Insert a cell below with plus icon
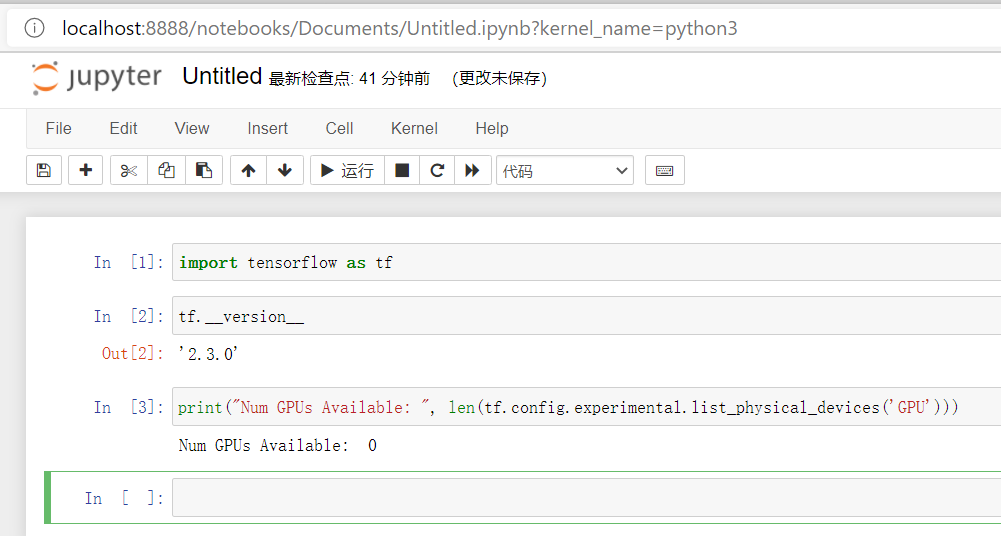 click(86, 170)
